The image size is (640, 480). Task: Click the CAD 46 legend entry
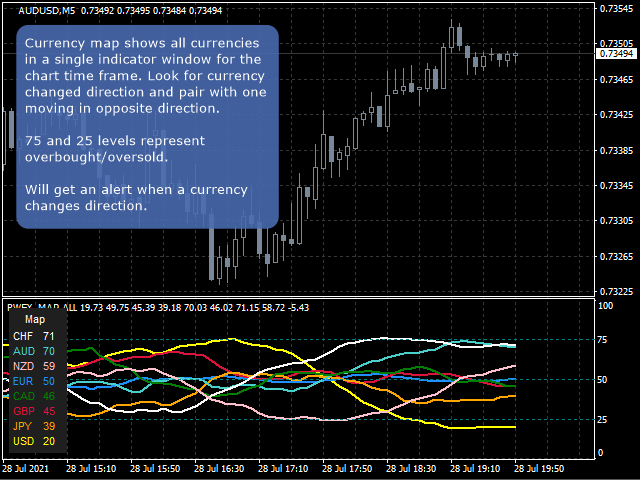coord(34,396)
